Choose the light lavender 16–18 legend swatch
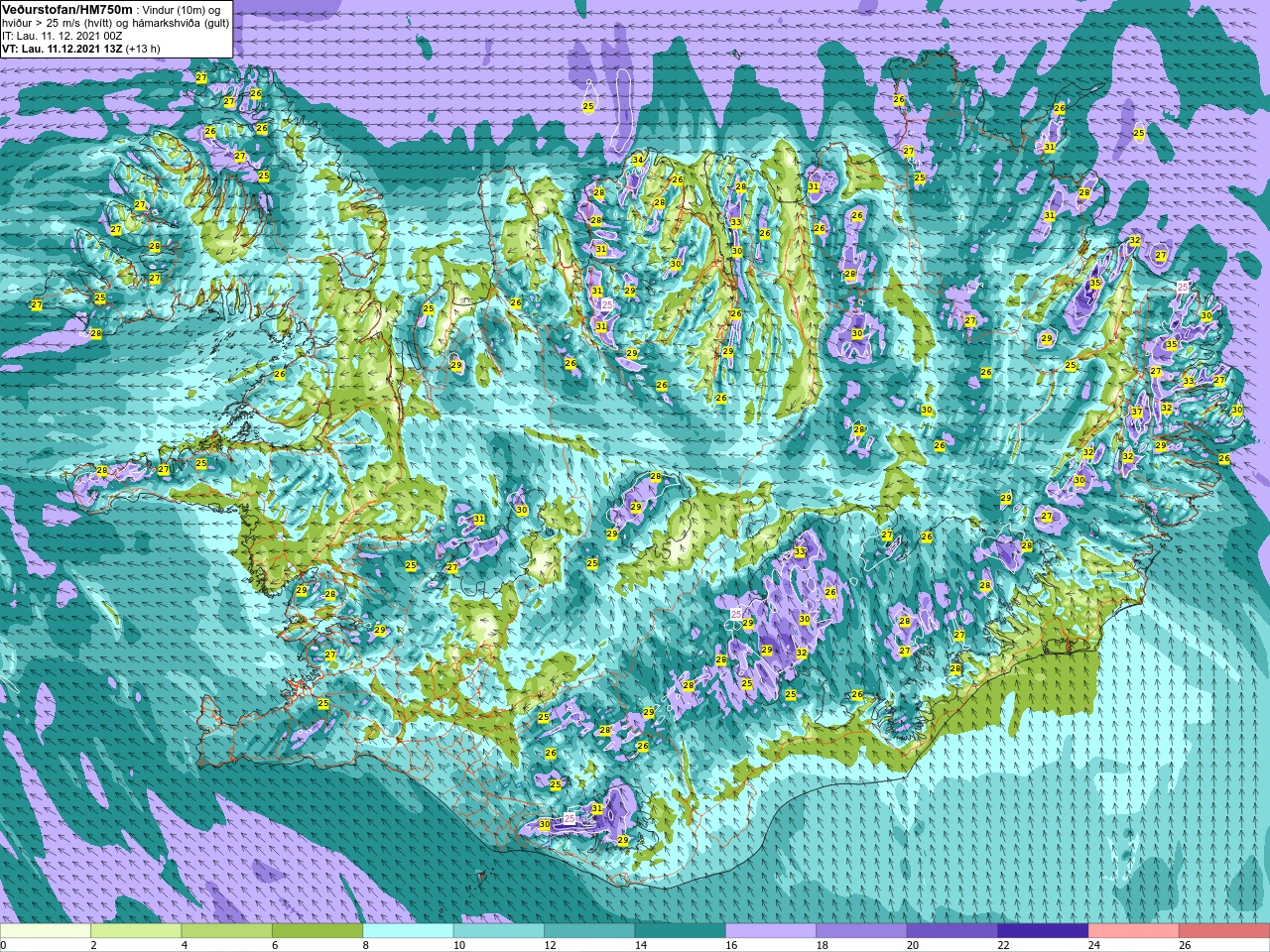This screenshot has width=1270, height=952. [x=771, y=931]
